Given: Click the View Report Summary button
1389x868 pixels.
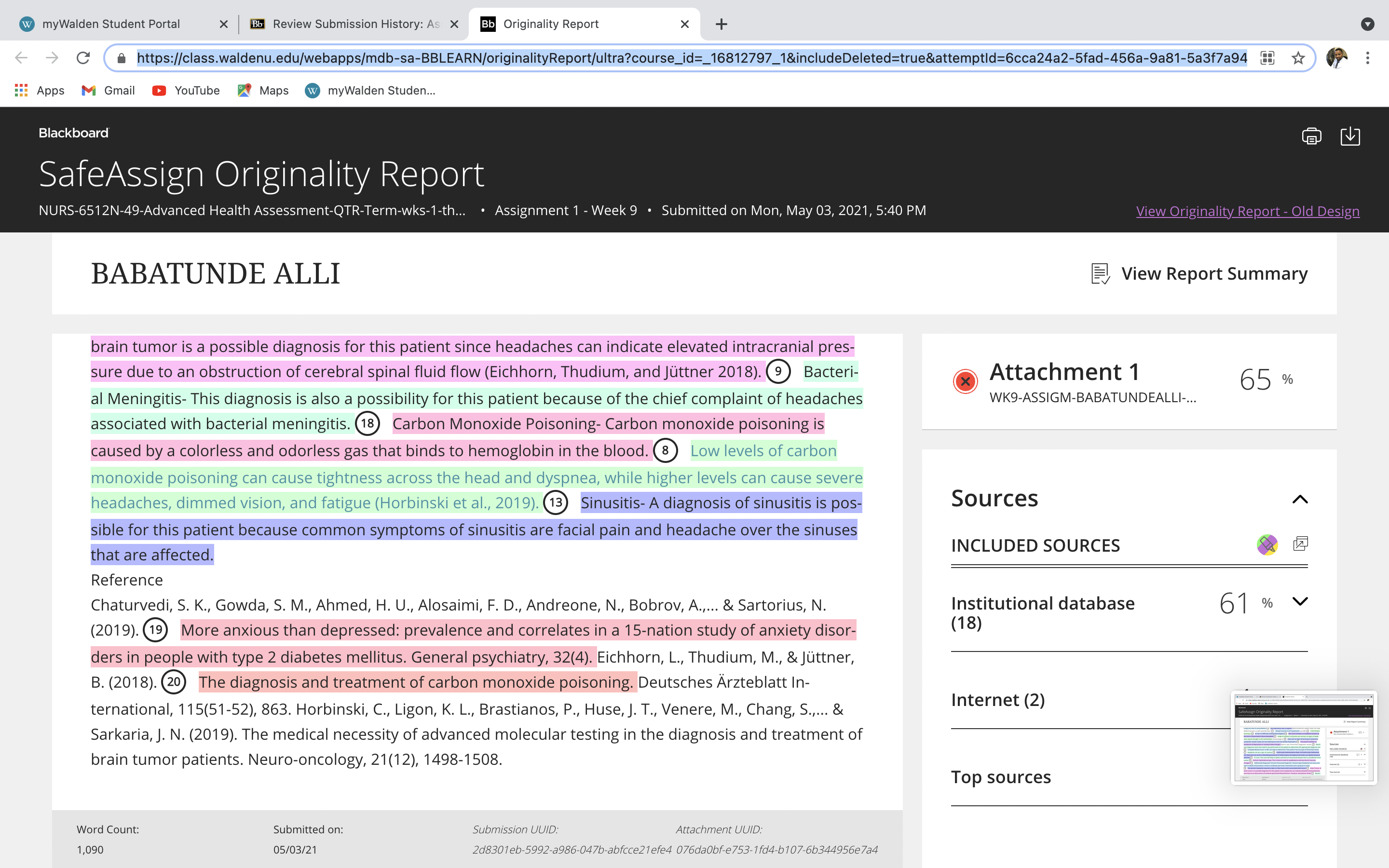Looking at the screenshot, I should [1198, 274].
